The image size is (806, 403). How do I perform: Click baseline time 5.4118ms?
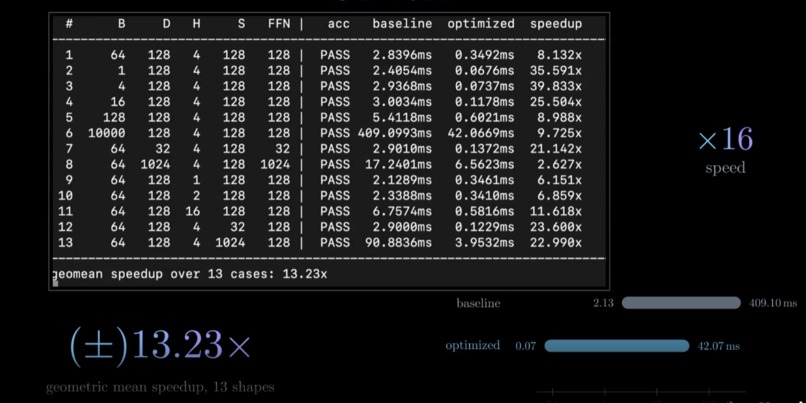coord(402,118)
